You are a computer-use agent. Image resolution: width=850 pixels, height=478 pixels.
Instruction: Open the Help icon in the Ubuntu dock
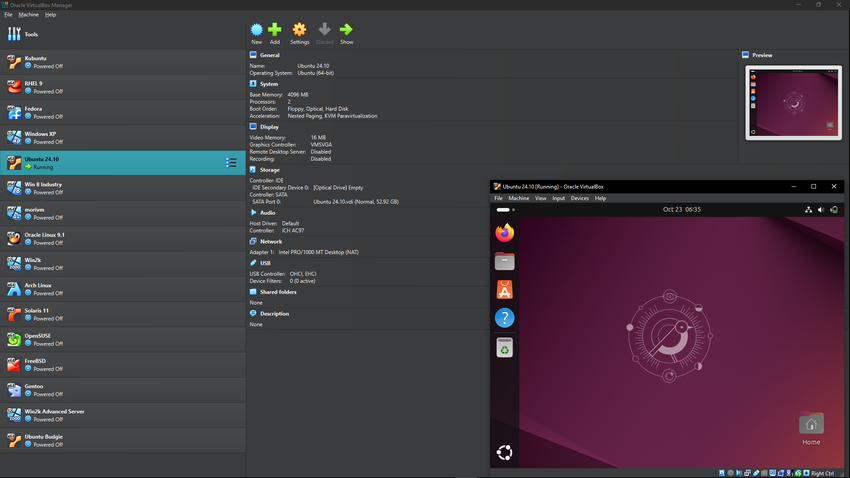click(x=504, y=318)
